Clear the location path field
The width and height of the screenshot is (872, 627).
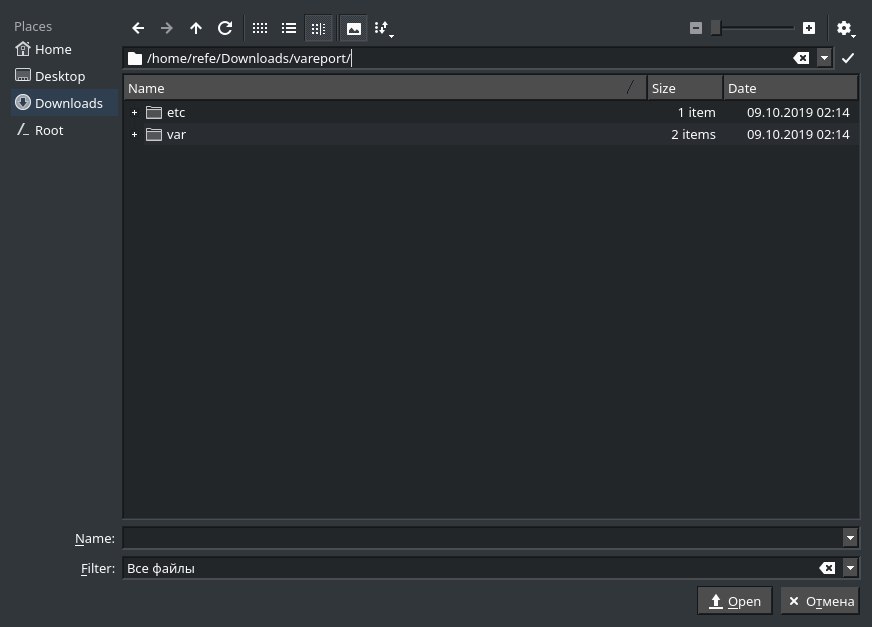coord(801,58)
